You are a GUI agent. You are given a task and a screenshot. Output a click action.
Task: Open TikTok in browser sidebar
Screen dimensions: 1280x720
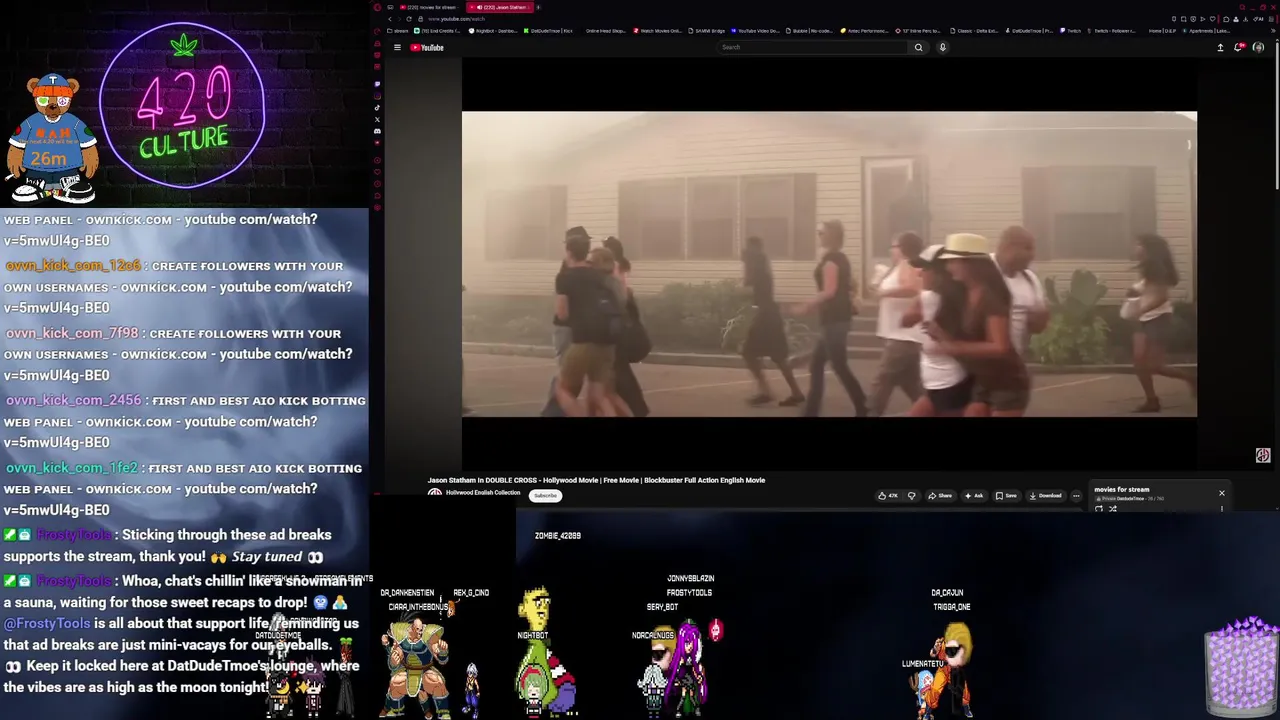(377, 107)
